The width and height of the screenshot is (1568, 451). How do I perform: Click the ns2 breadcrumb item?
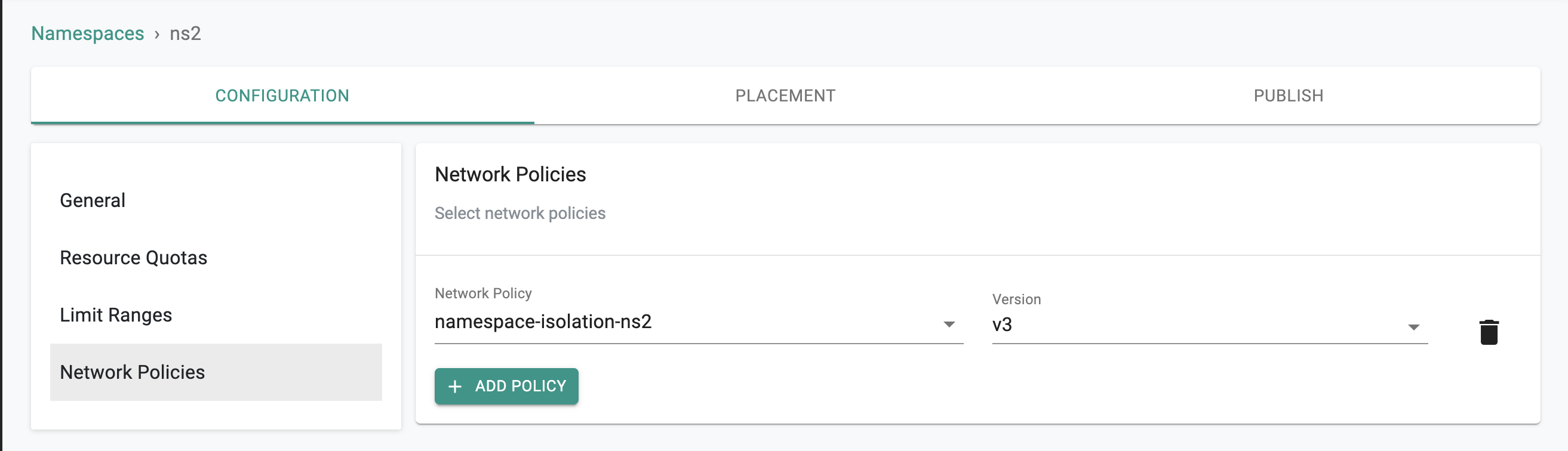click(x=185, y=33)
